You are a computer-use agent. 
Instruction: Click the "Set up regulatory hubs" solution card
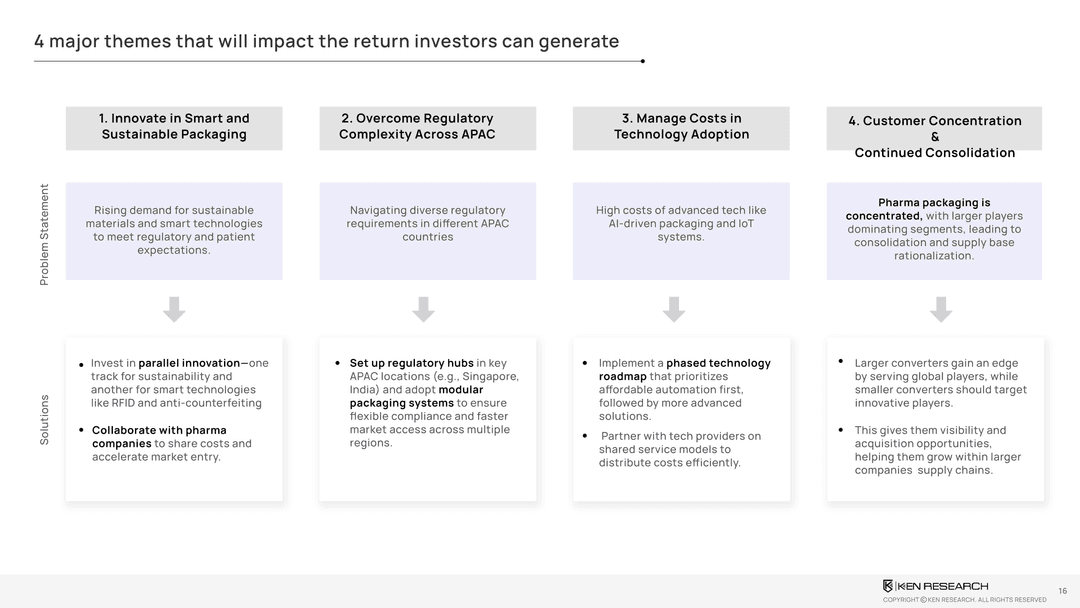(427, 419)
